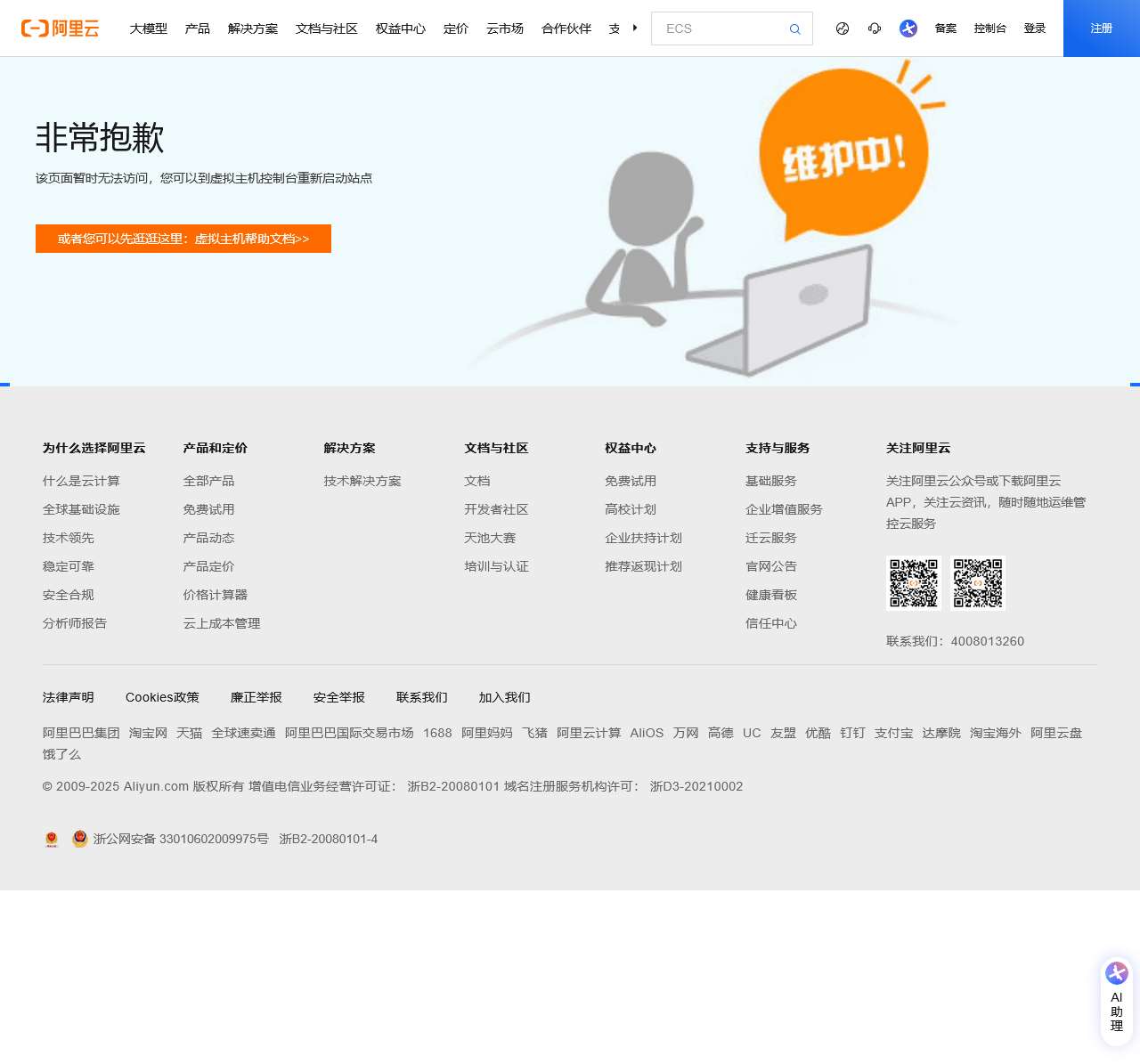Click 法律声明 in footer

pos(69,697)
